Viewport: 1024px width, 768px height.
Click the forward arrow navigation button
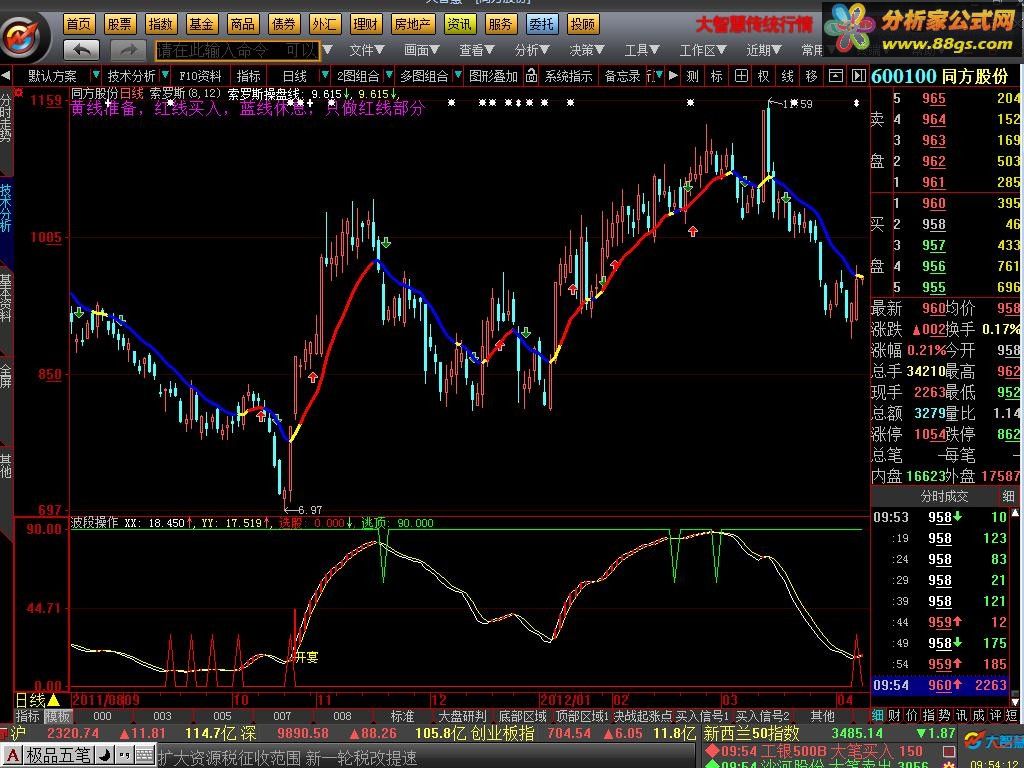(x=129, y=50)
